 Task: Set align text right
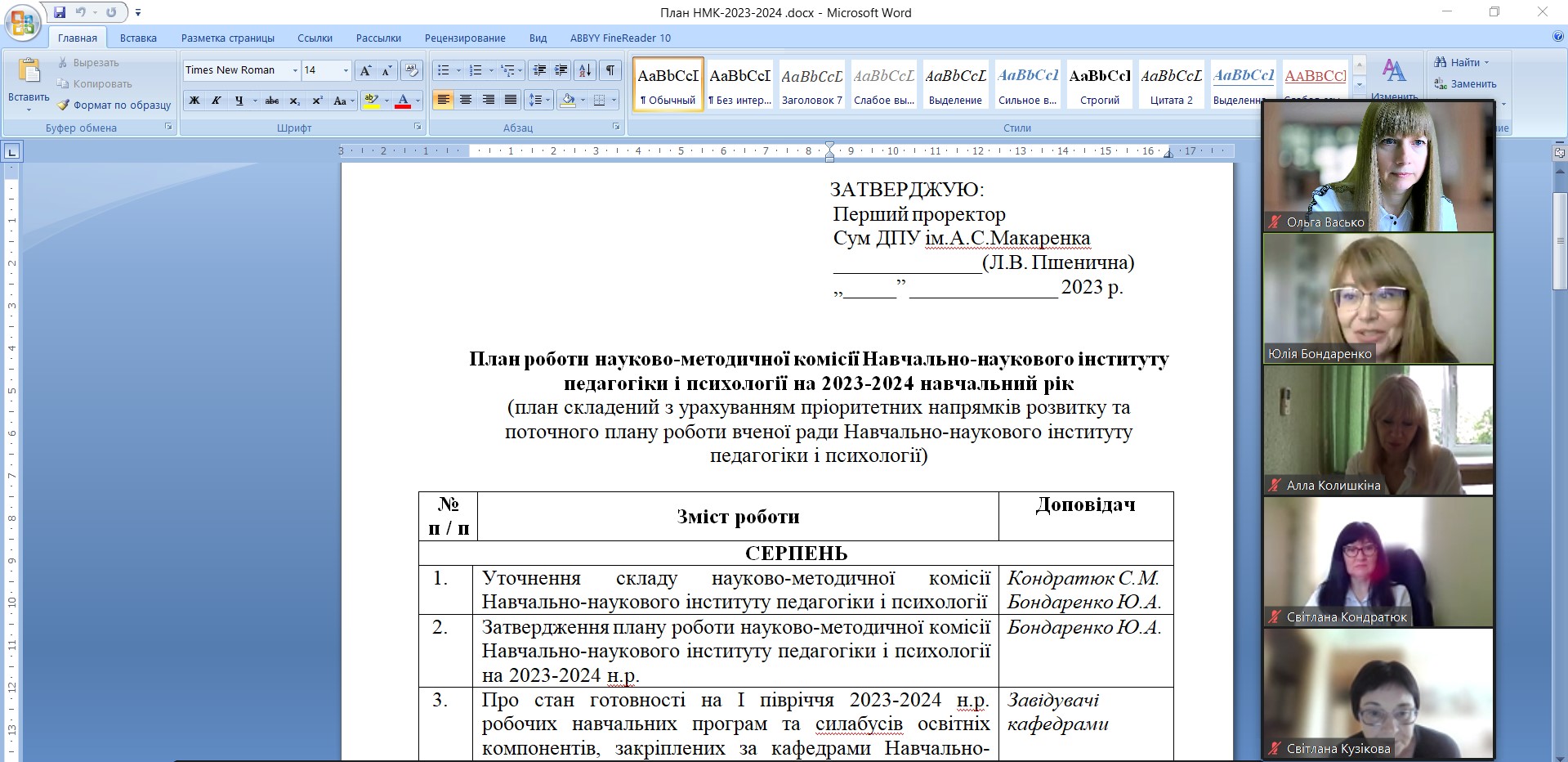pos(488,100)
